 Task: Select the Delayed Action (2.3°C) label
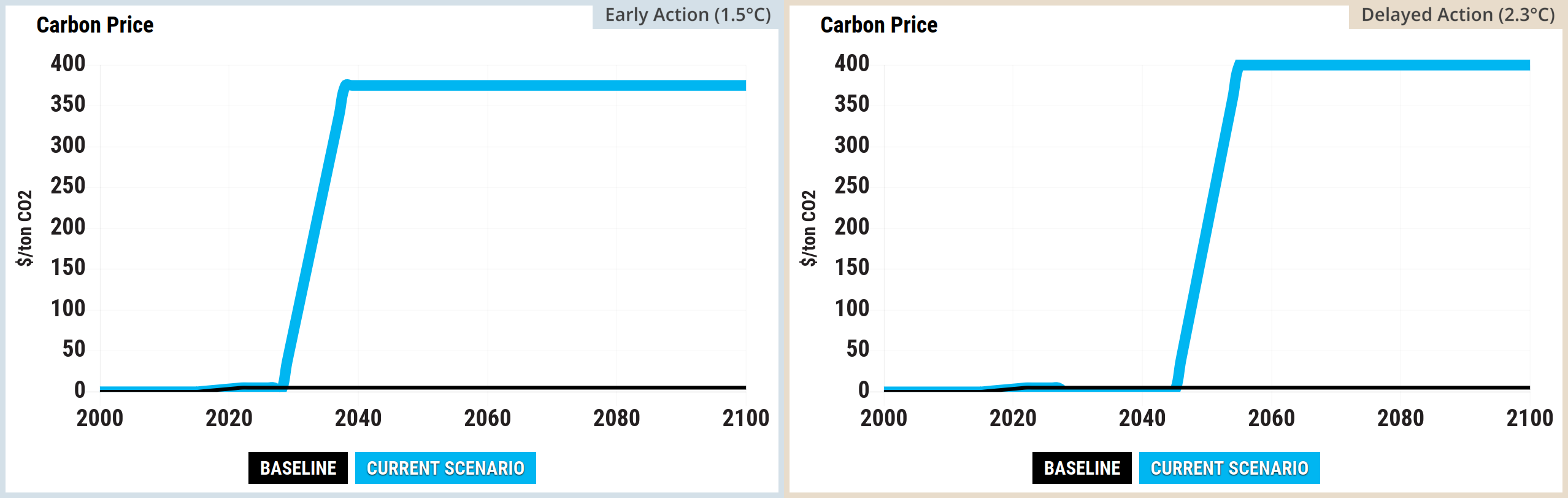click(x=1458, y=15)
